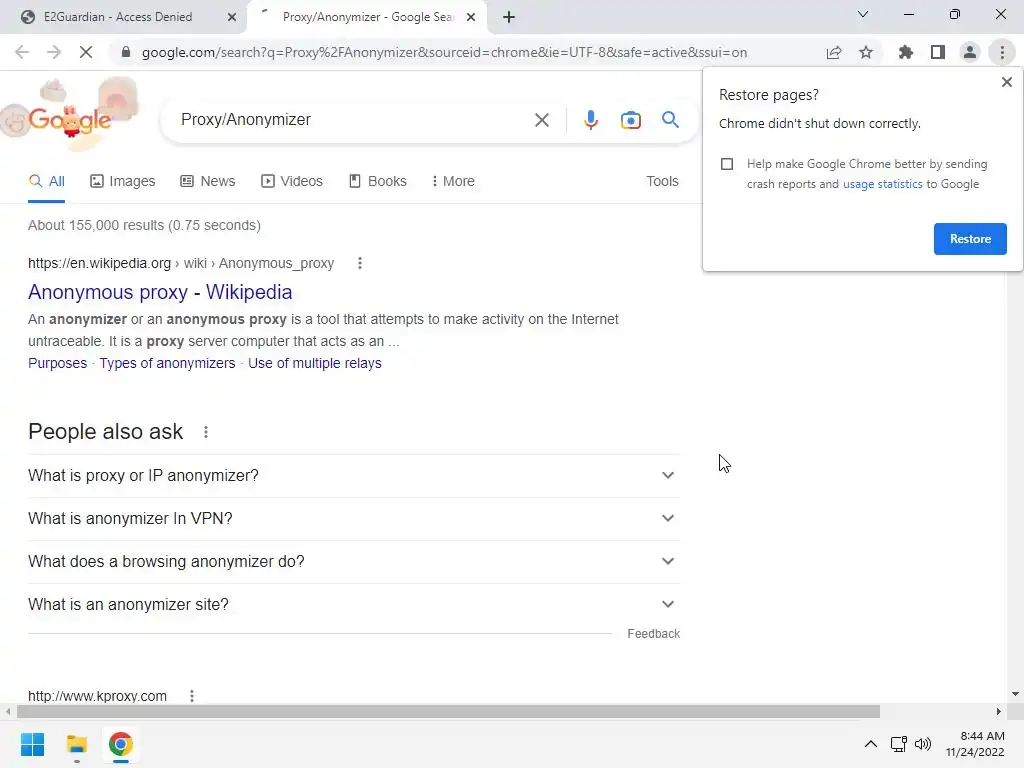
Task: Expand 'What is an anonymizer site?'
Action: [x=354, y=605]
